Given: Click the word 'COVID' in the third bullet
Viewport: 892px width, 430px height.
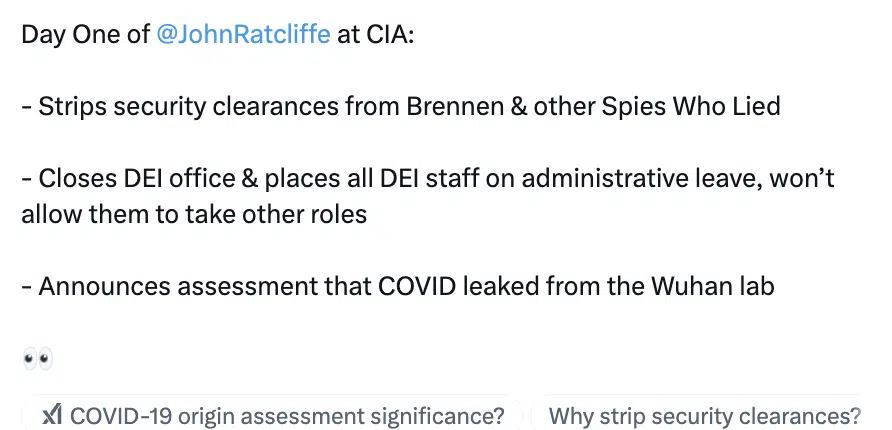Looking at the screenshot, I should pyautogui.click(x=416, y=286).
